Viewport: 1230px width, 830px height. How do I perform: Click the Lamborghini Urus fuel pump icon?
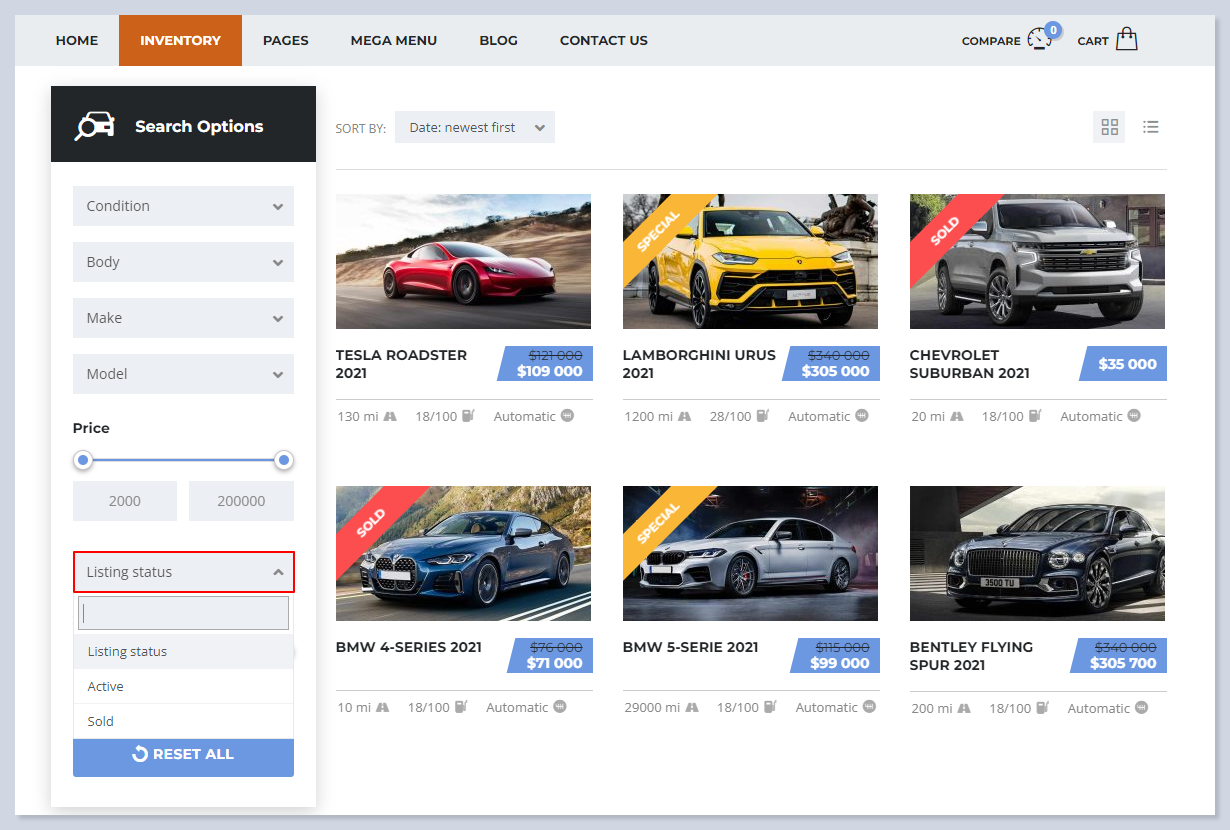[763, 416]
